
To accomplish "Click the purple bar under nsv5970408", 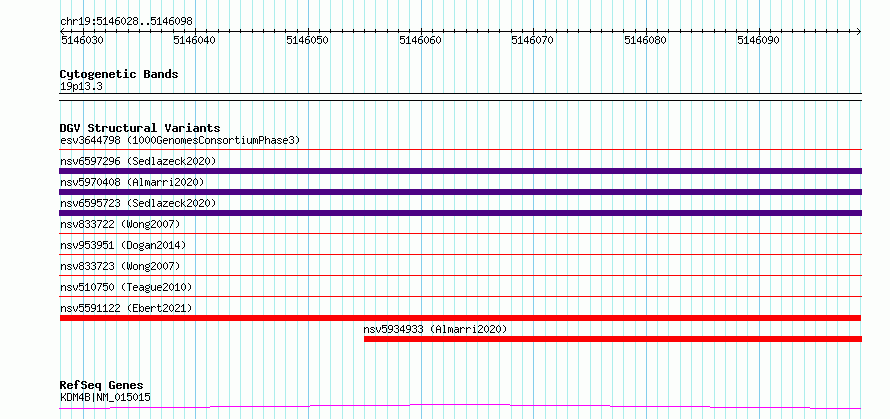I will coord(461,192).
